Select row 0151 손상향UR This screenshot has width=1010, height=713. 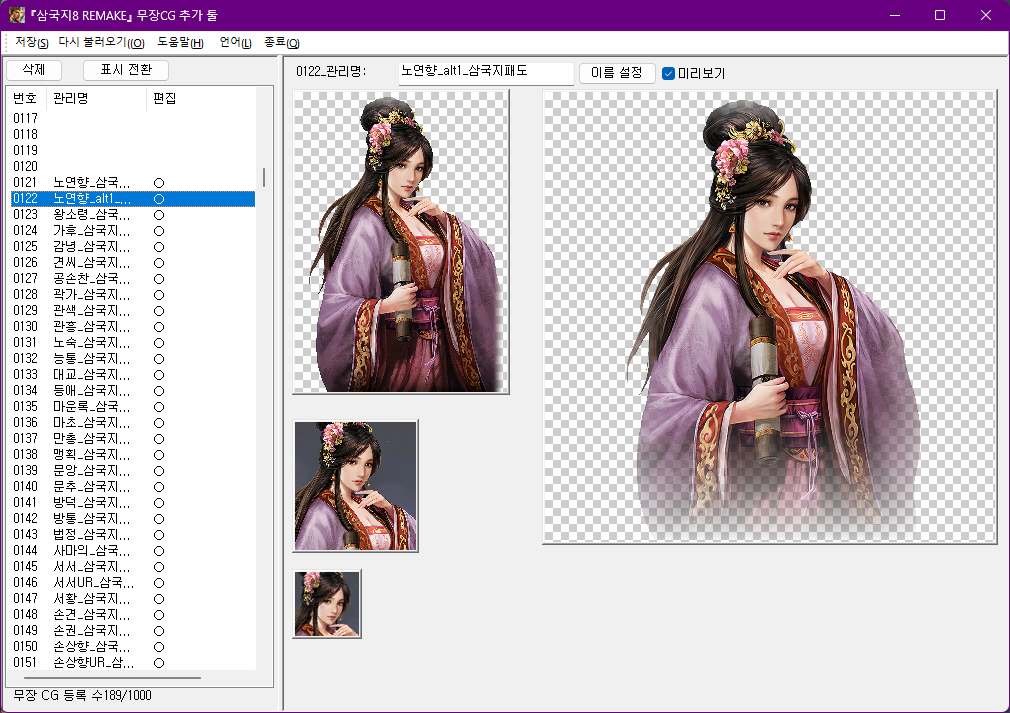(133, 663)
